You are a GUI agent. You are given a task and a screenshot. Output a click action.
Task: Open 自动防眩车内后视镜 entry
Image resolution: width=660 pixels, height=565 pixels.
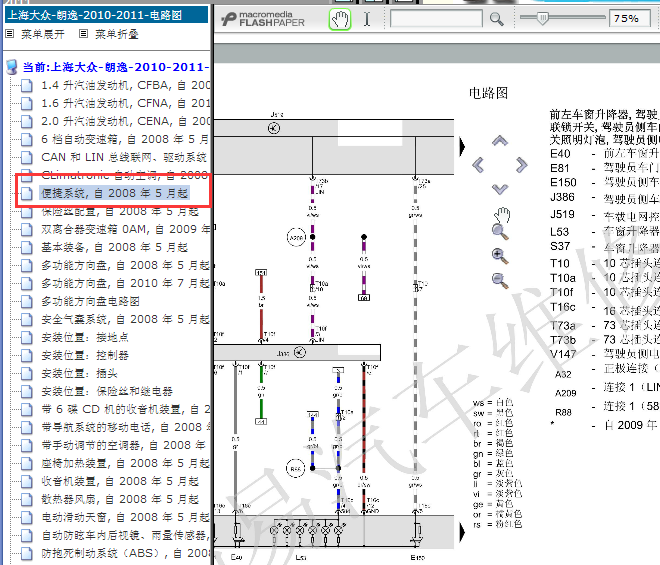pos(125,536)
